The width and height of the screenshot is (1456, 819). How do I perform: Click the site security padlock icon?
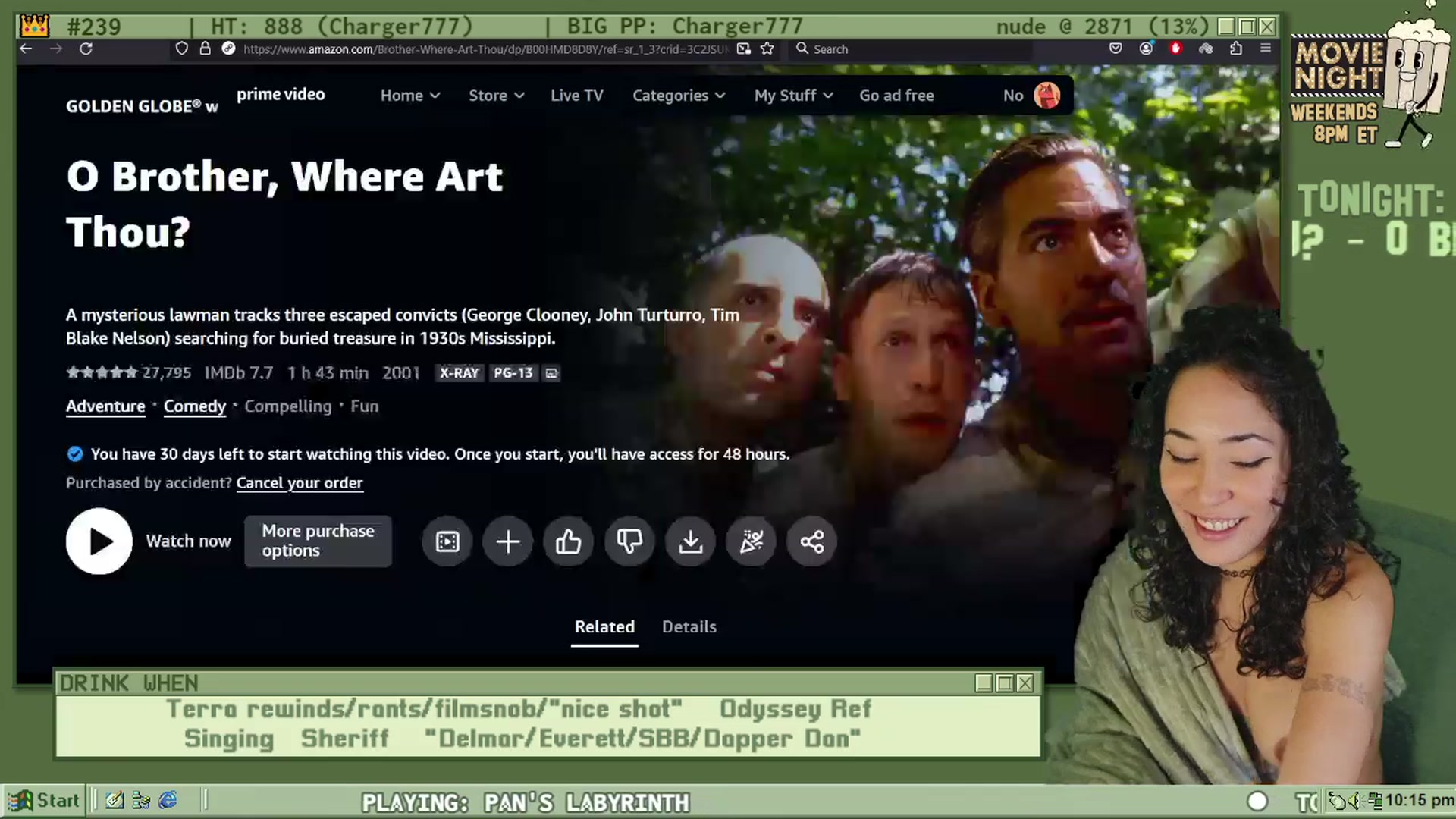pyautogui.click(x=205, y=49)
